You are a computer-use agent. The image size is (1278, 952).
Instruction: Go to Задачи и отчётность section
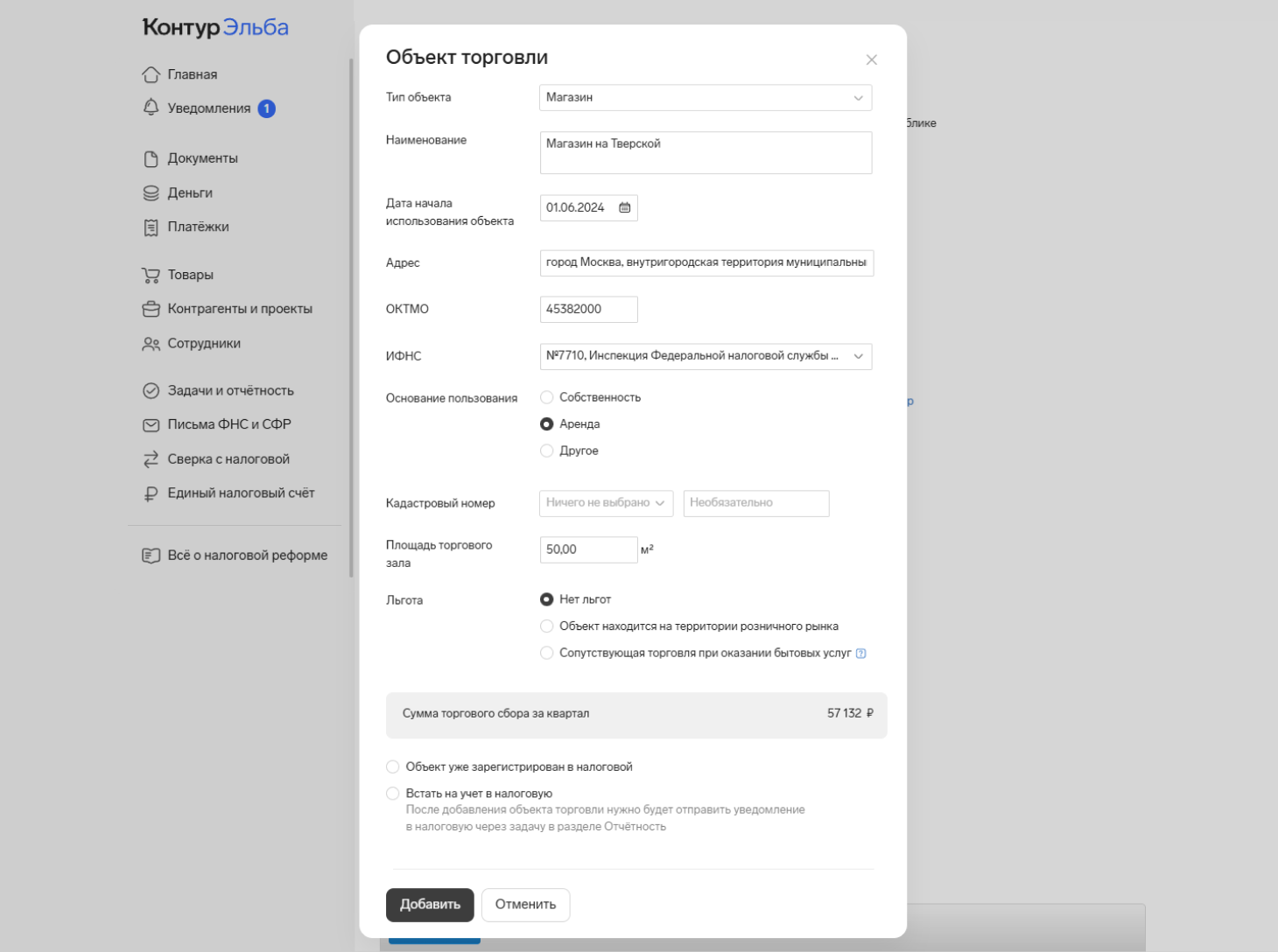[230, 391]
